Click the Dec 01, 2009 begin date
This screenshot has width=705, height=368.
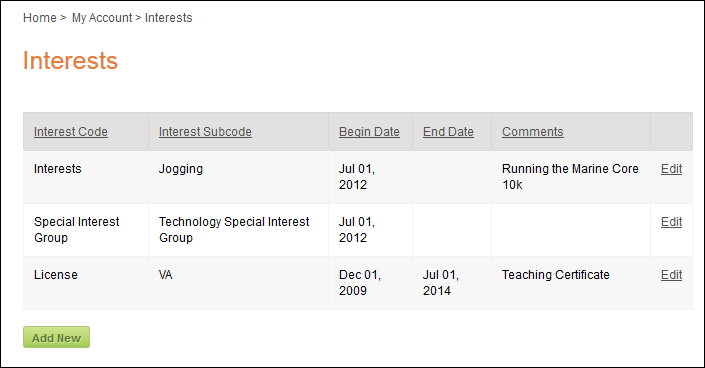point(360,283)
